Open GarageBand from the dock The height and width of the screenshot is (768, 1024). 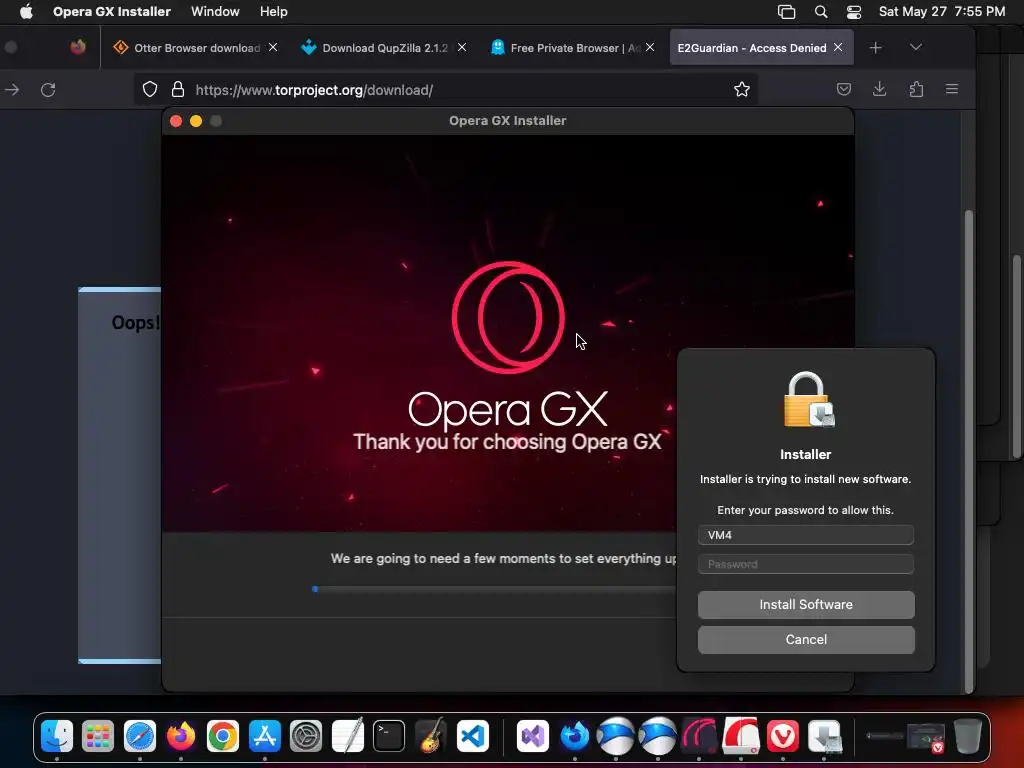pyautogui.click(x=430, y=736)
